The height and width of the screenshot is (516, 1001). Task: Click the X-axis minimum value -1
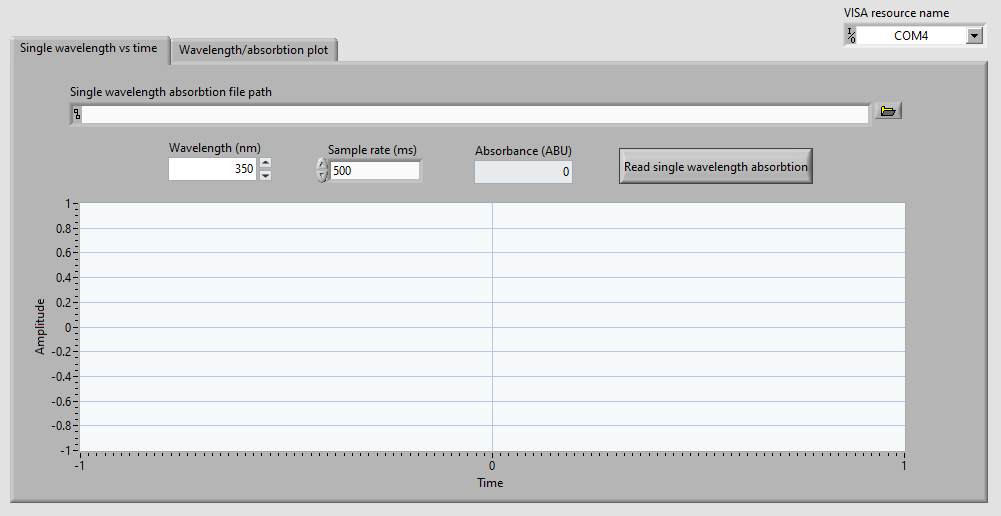tap(80, 465)
